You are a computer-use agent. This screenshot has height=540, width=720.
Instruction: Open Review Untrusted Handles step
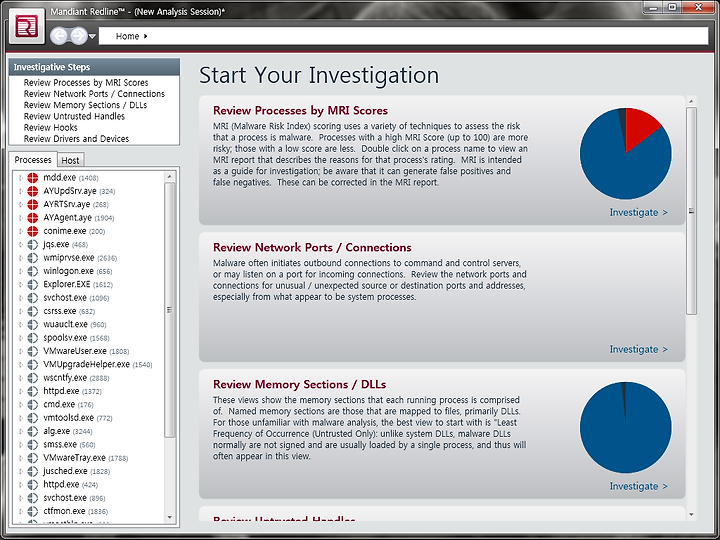point(74,116)
